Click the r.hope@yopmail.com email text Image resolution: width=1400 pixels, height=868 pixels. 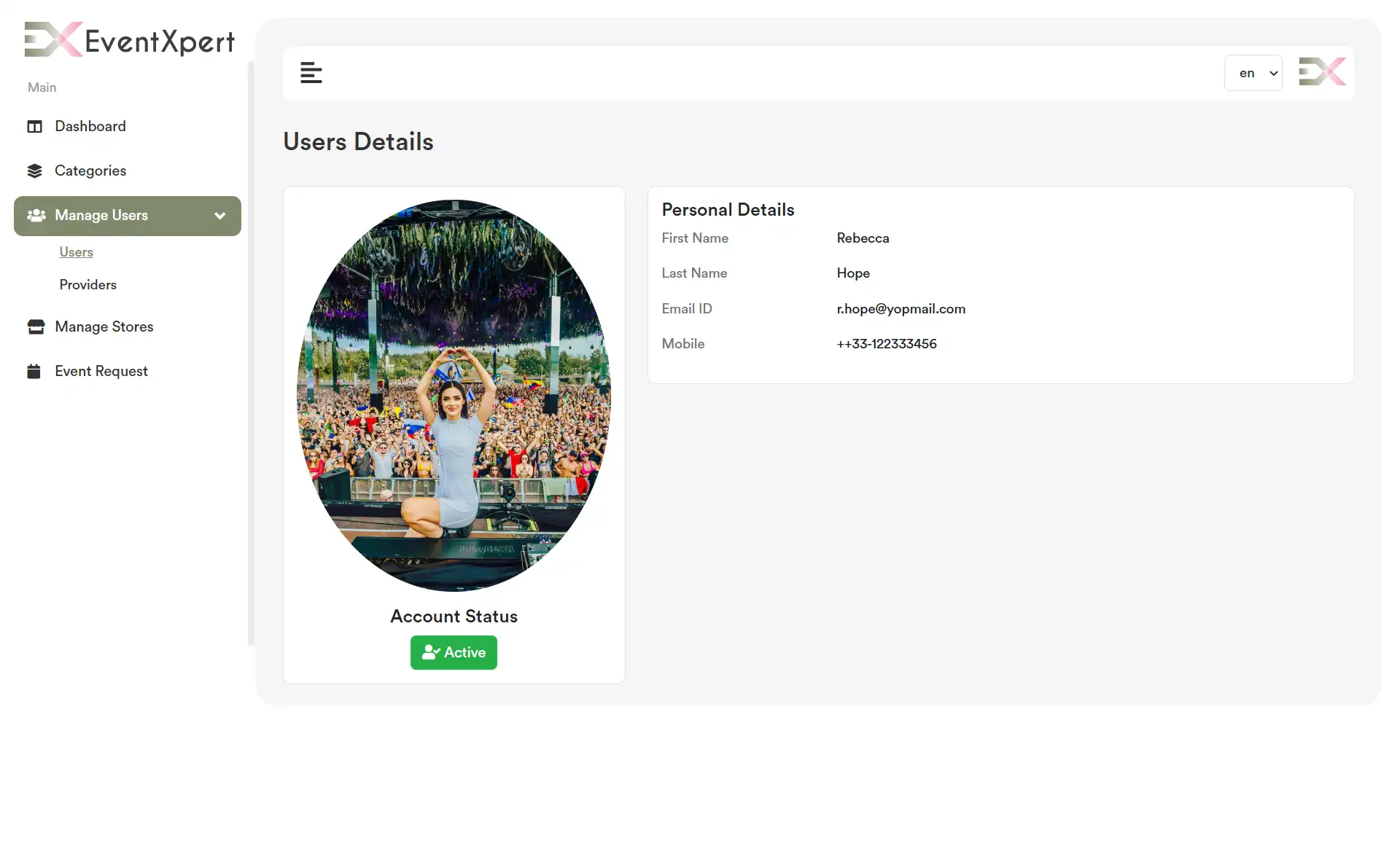tap(901, 308)
